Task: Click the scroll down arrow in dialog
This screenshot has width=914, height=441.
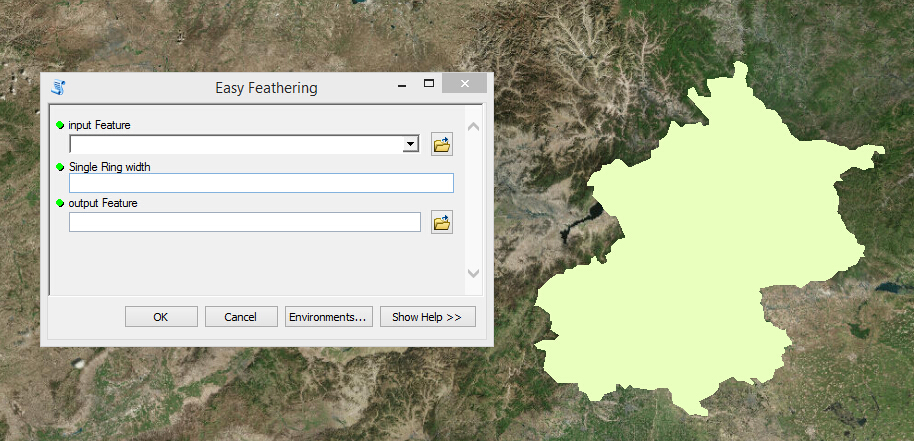Action: click(473, 273)
